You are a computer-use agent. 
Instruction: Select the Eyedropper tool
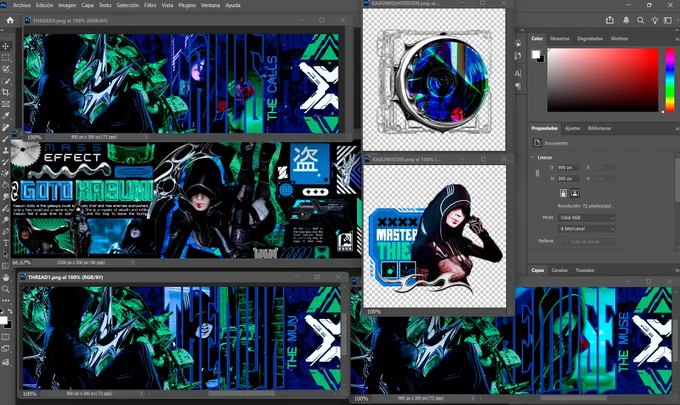(x=6, y=115)
